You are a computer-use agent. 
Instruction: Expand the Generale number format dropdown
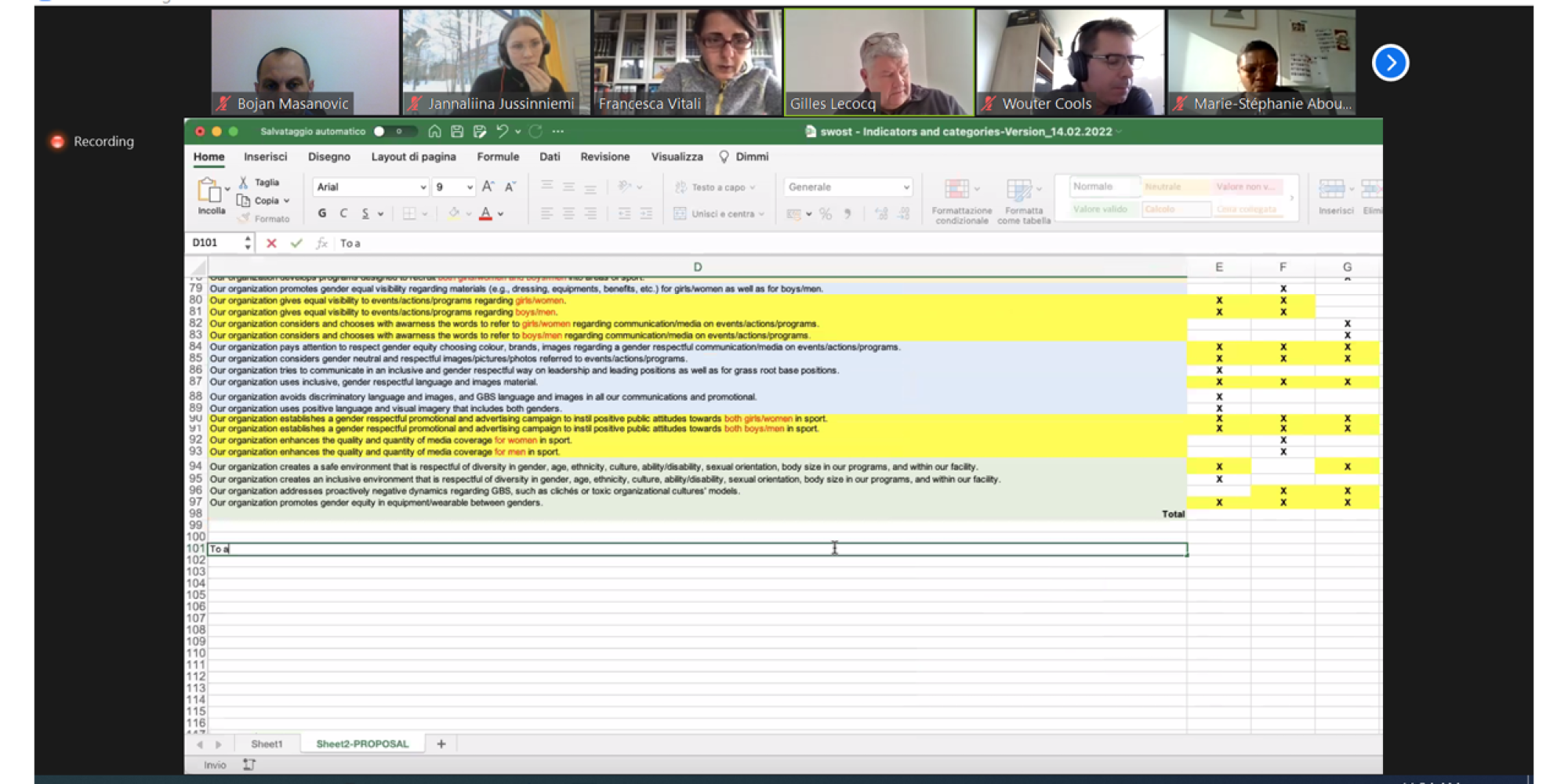point(906,187)
